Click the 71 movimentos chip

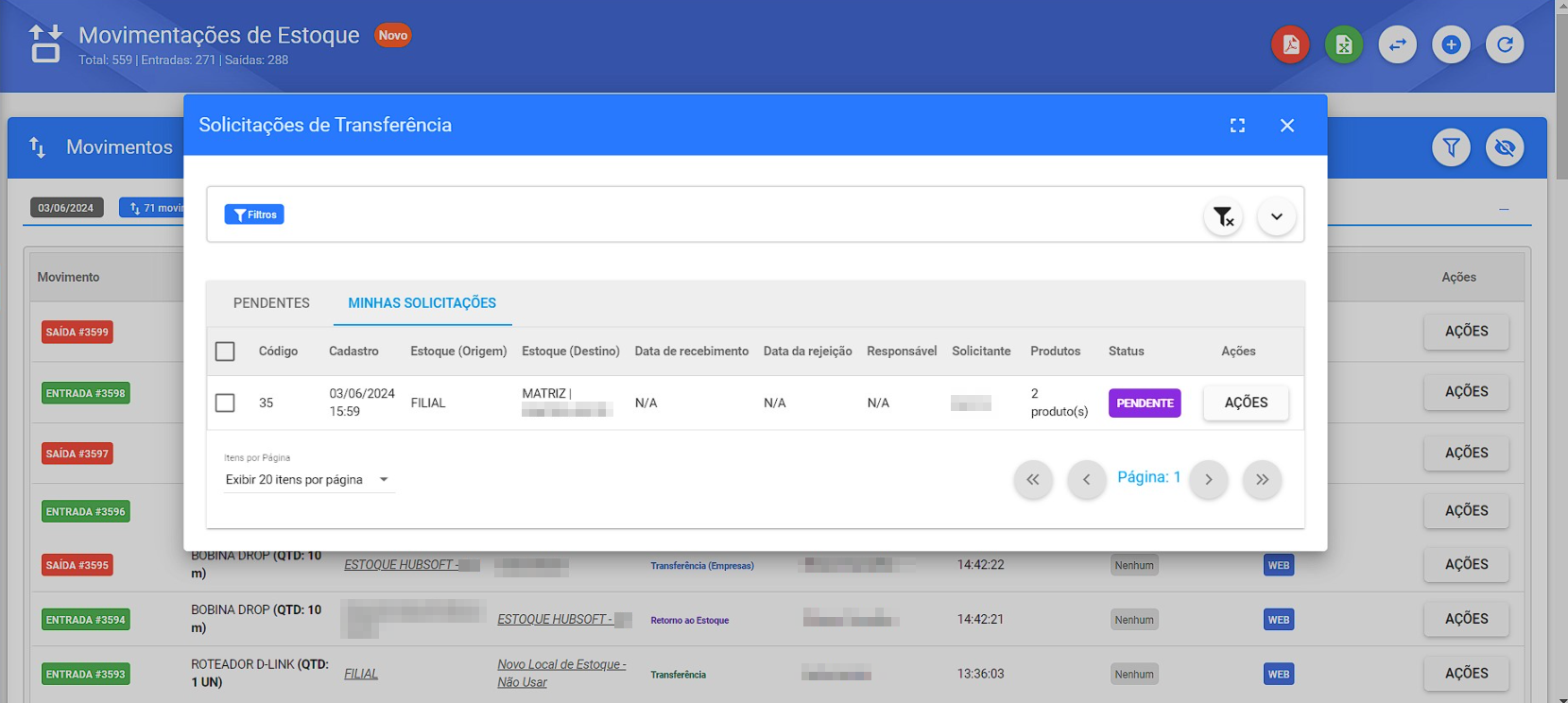[153, 208]
